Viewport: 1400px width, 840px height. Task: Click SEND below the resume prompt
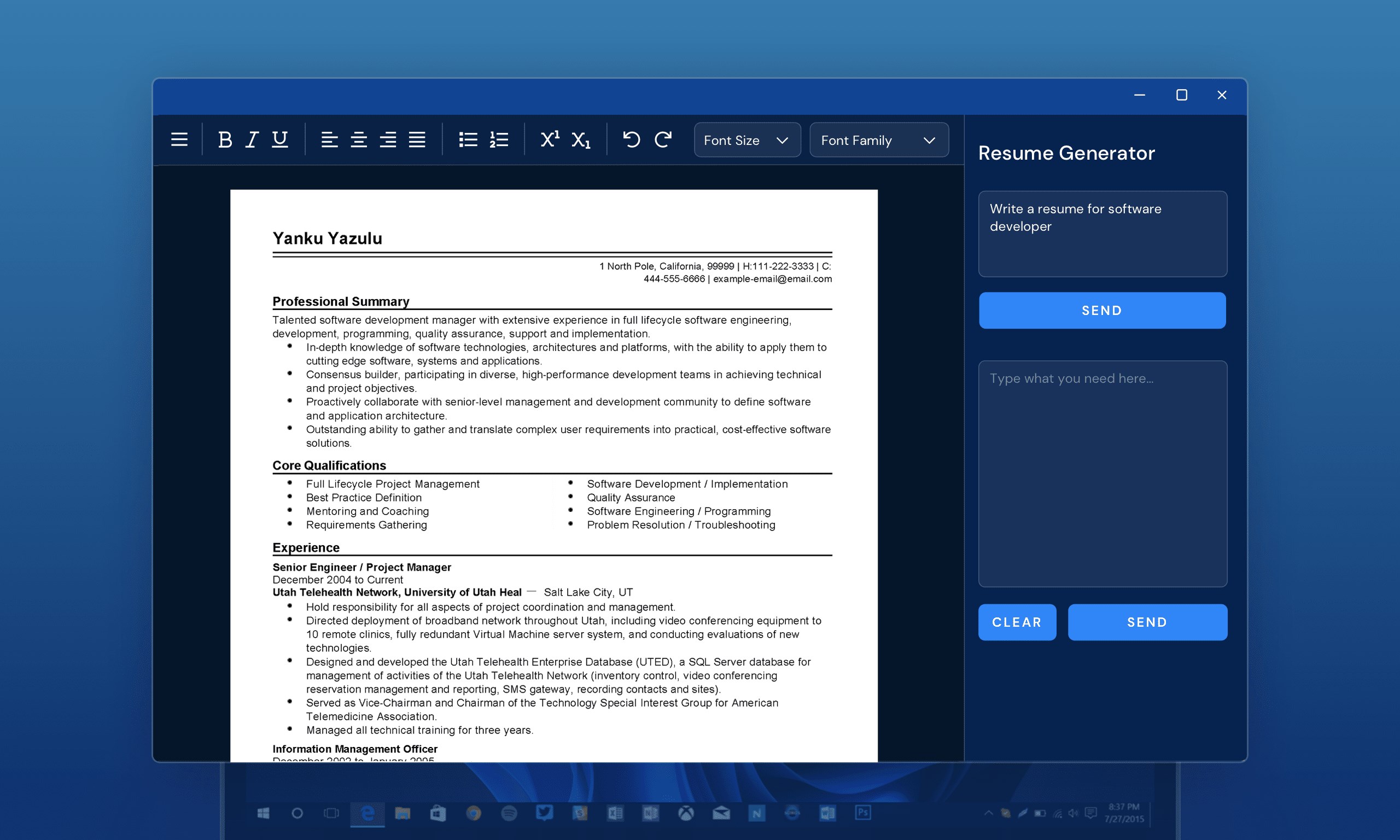[1102, 310]
